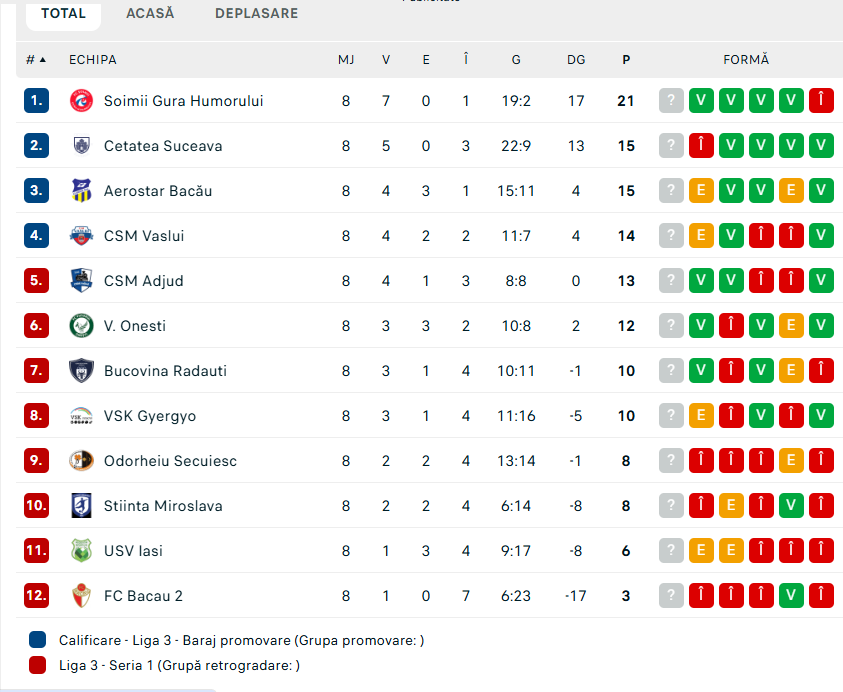Click the Soimii Gura Humorului team logo

[x=81, y=101]
